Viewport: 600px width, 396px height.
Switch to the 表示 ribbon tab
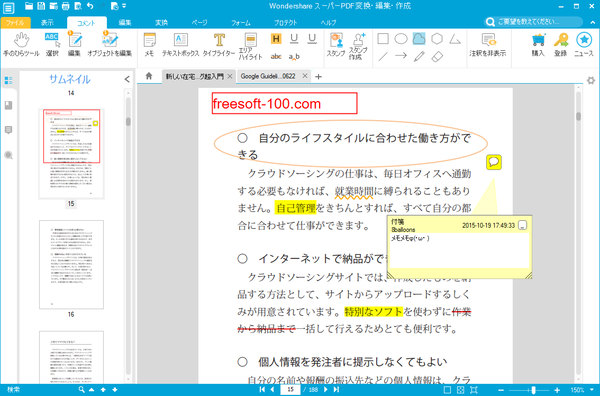[47, 23]
